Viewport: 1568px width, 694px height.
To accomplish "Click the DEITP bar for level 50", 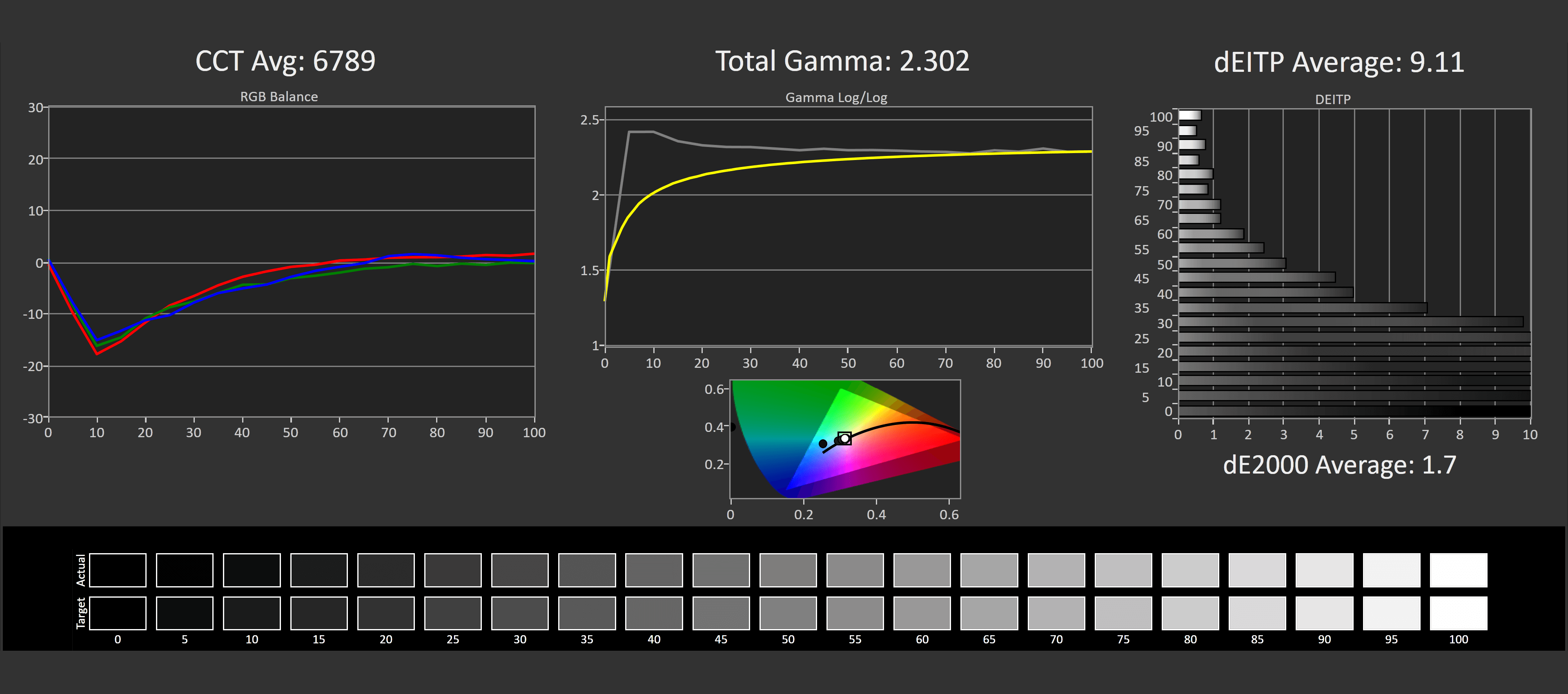I will tap(1232, 263).
